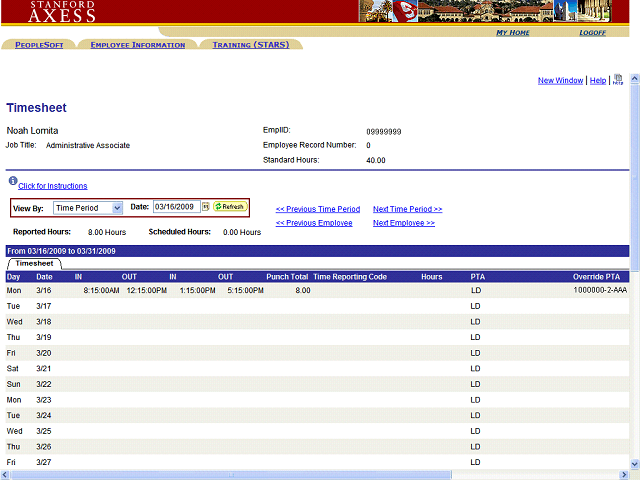Jump to Next Time Period
The width and height of the screenshot is (640, 480).
click(407, 209)
